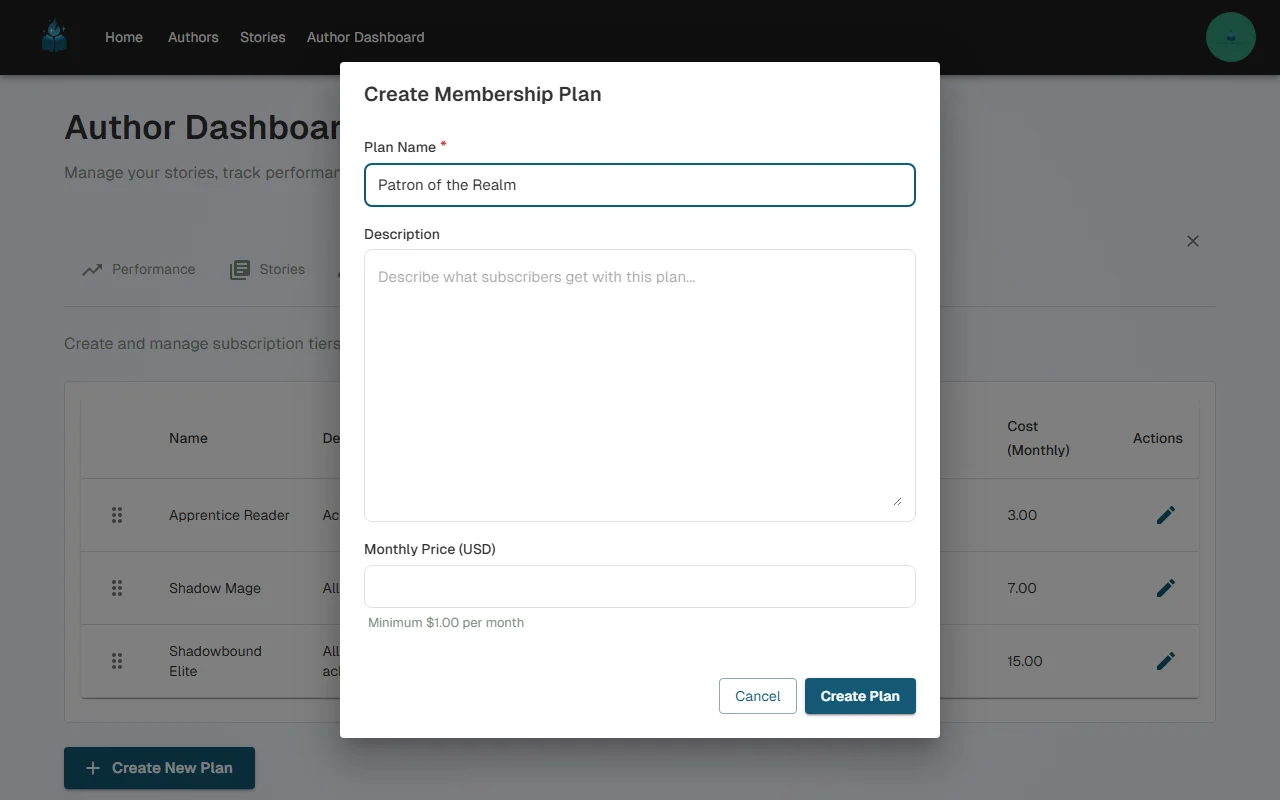Click the Create Plan button
Screen dimensions: 1280x800
coord(860,696)
